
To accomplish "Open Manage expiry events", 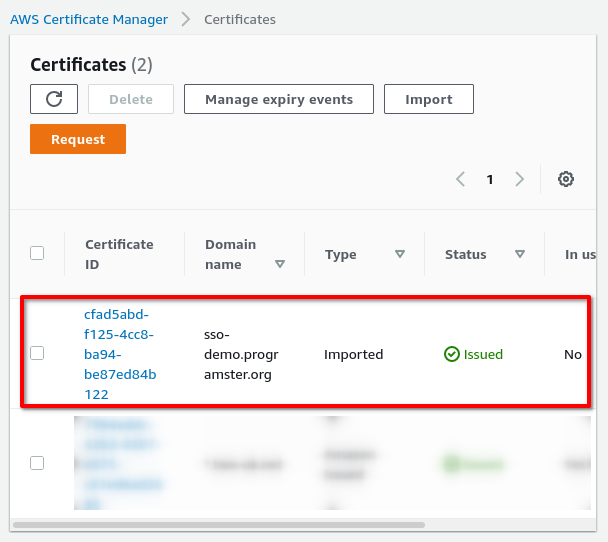I will pyautogui.click(x=279, y=99).
